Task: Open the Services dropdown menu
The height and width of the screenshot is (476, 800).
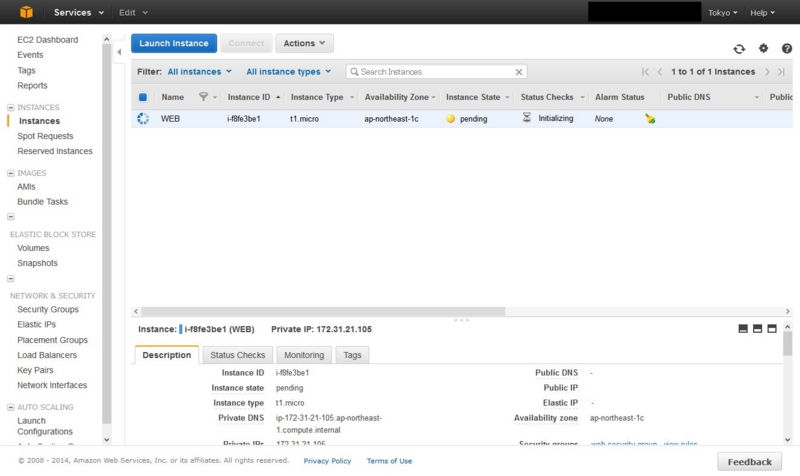Action: pos(79,12)
